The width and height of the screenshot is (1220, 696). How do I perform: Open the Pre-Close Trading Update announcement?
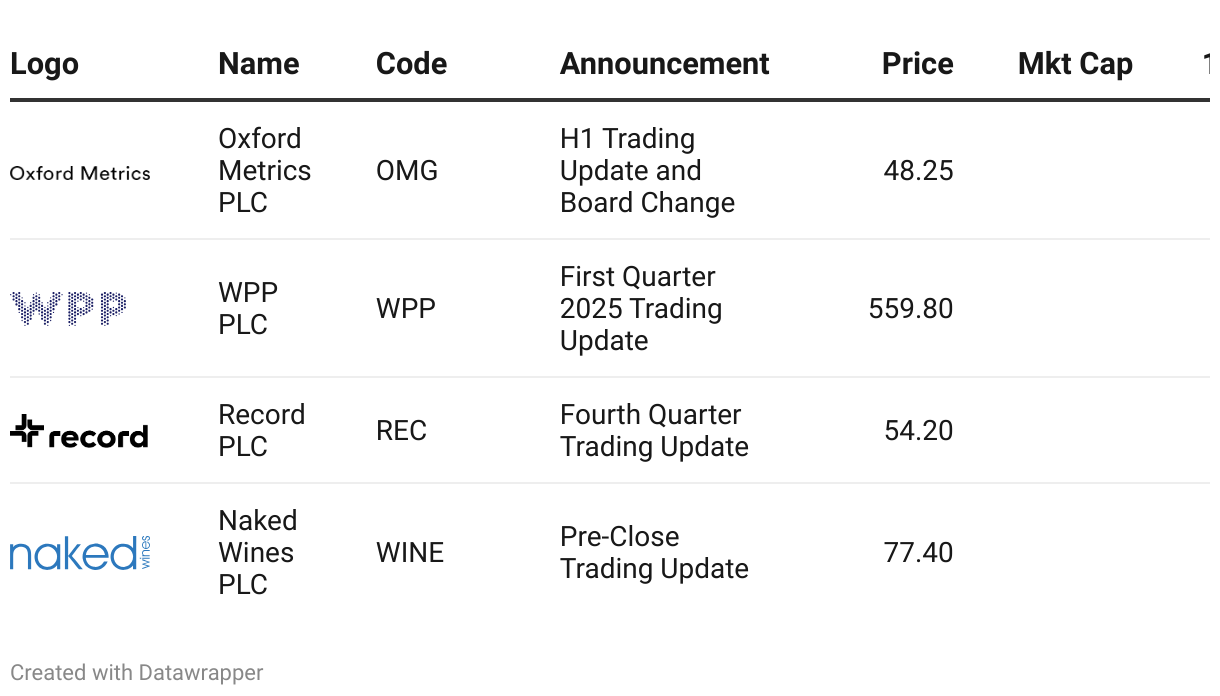coord(654,553)
